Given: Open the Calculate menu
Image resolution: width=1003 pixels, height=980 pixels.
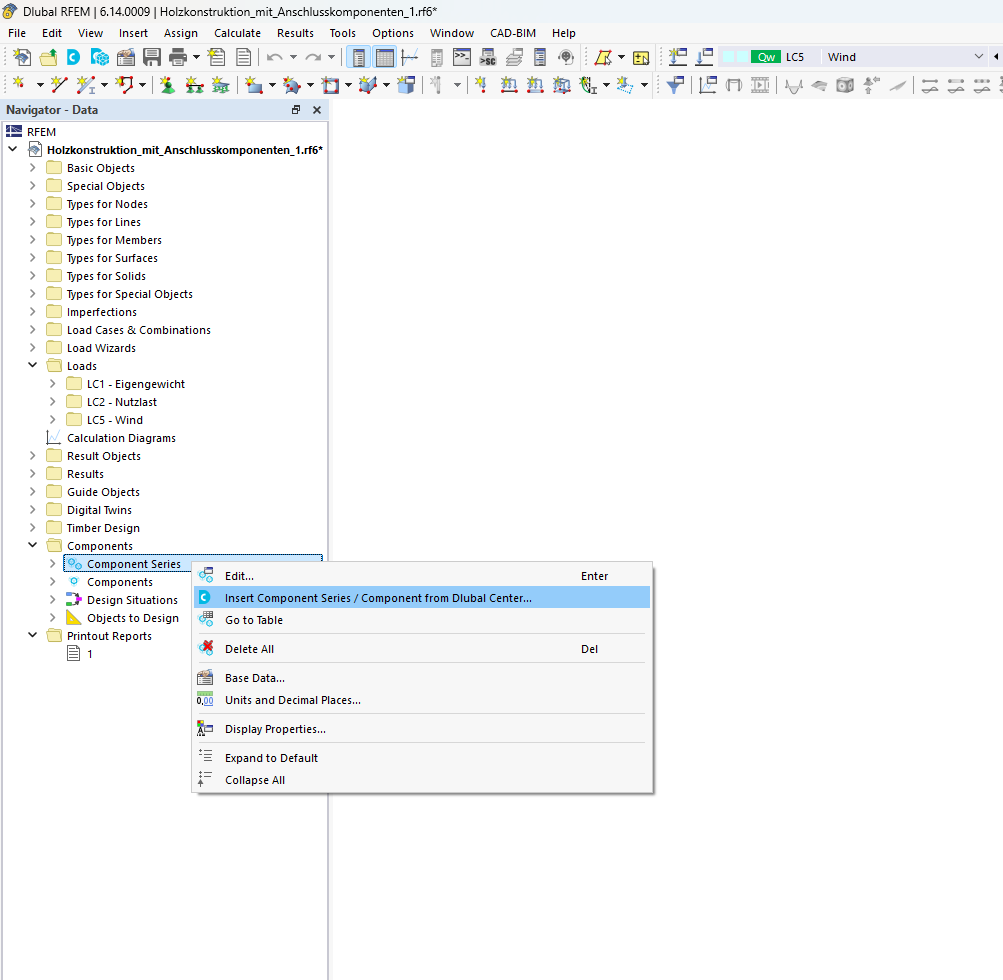Looking at the screenshot, I should click(x=237, y=33).
